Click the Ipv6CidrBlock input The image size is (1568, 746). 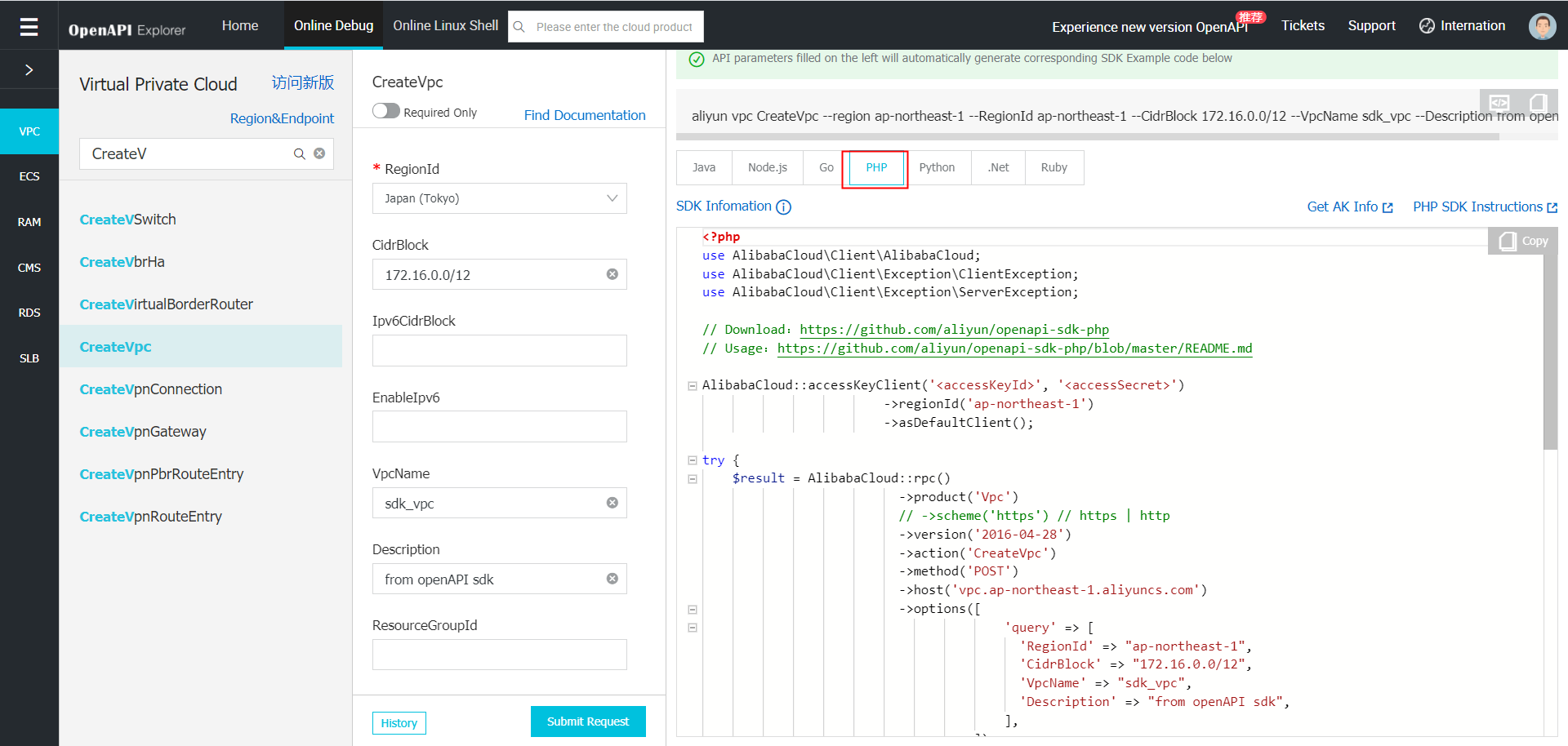pos(500,350)
